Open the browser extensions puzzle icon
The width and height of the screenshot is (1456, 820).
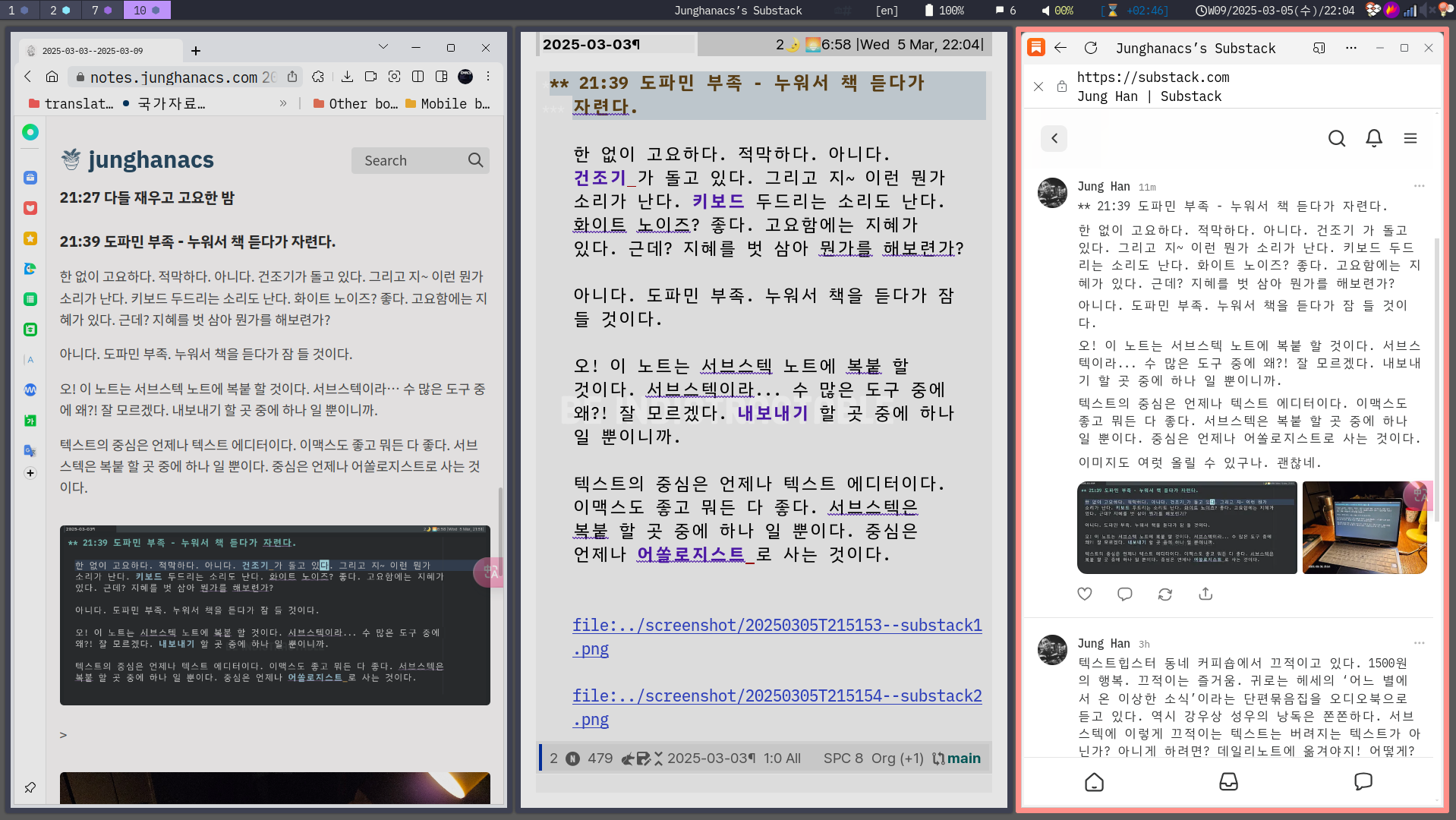pos(318,77)
